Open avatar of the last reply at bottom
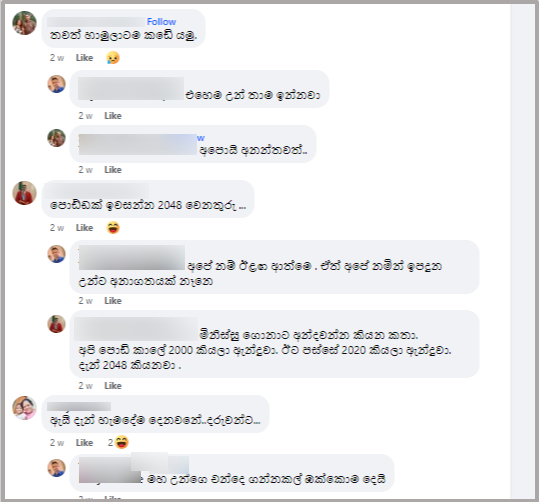This screenshot has height=502, width=539. point(56,468)
